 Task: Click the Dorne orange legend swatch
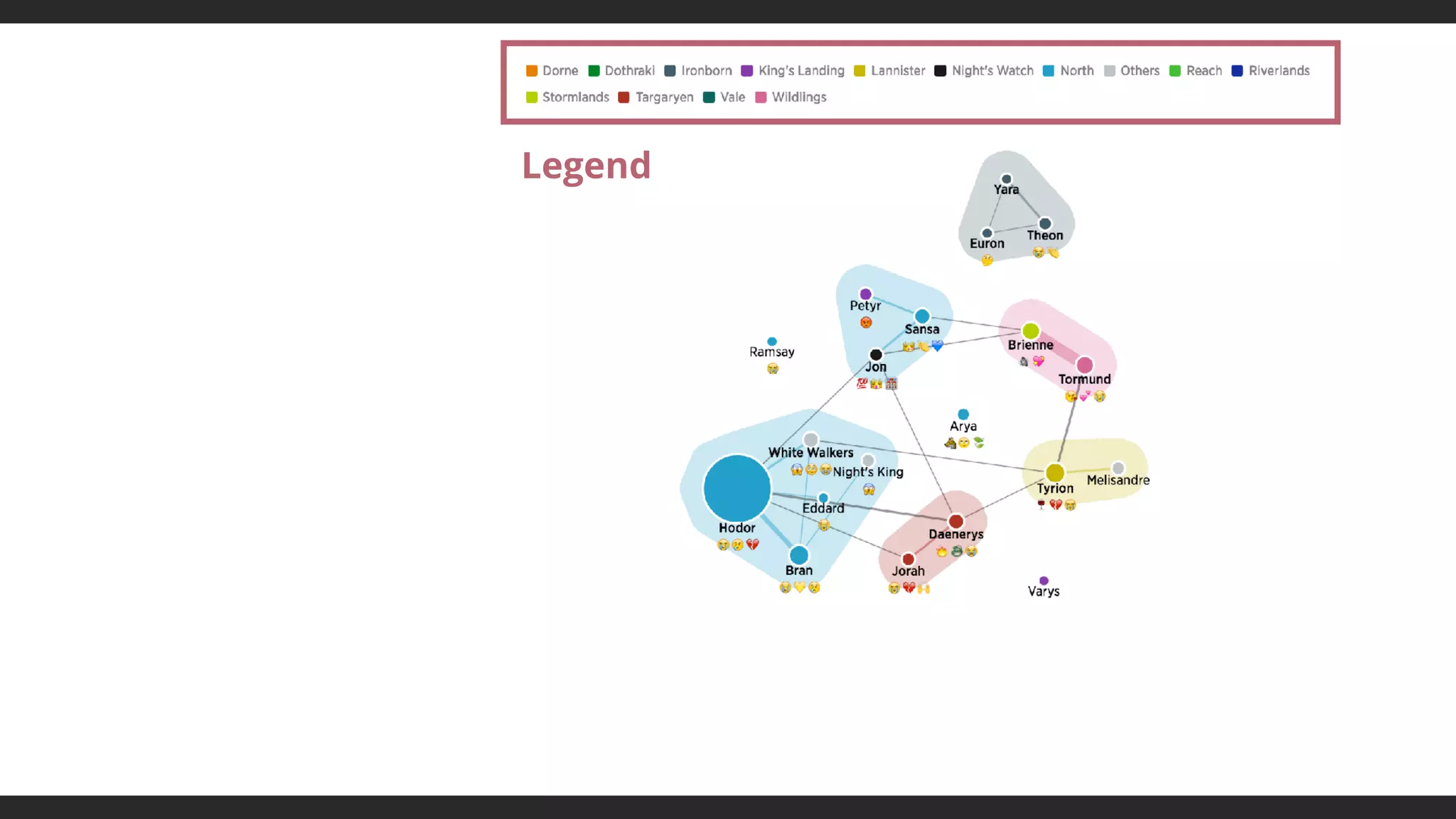point(532,71)
